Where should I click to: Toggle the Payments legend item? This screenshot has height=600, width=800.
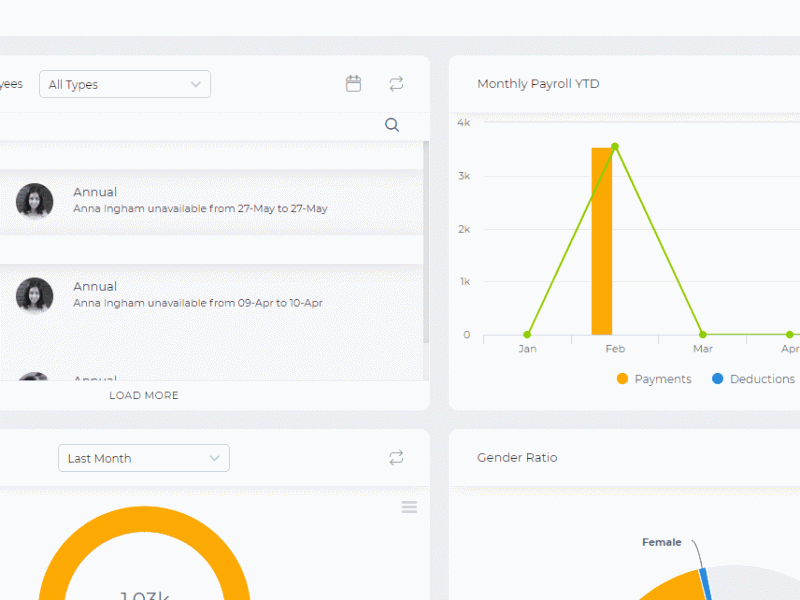[x=654, y=379]
